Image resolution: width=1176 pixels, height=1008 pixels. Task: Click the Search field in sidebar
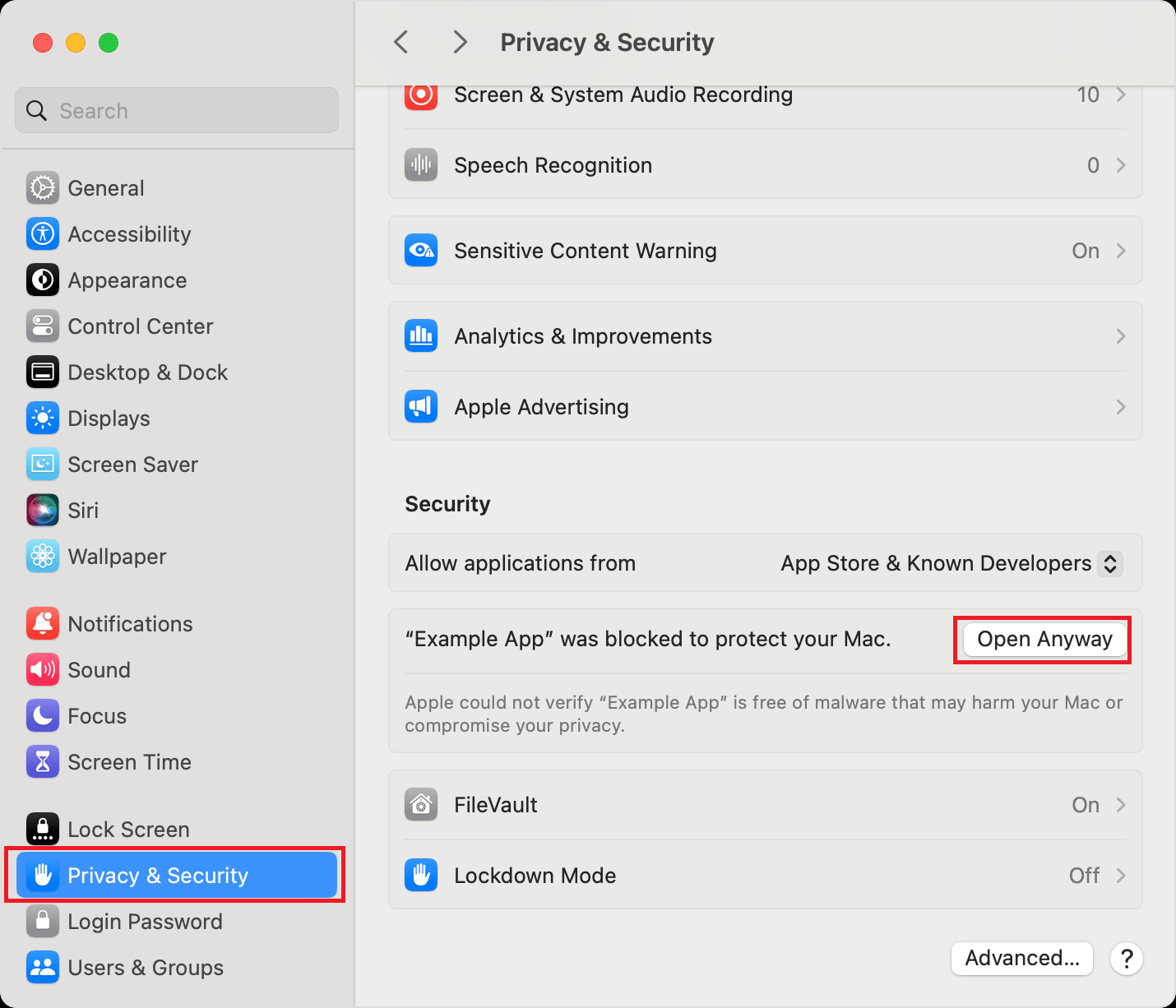[177, 110]
